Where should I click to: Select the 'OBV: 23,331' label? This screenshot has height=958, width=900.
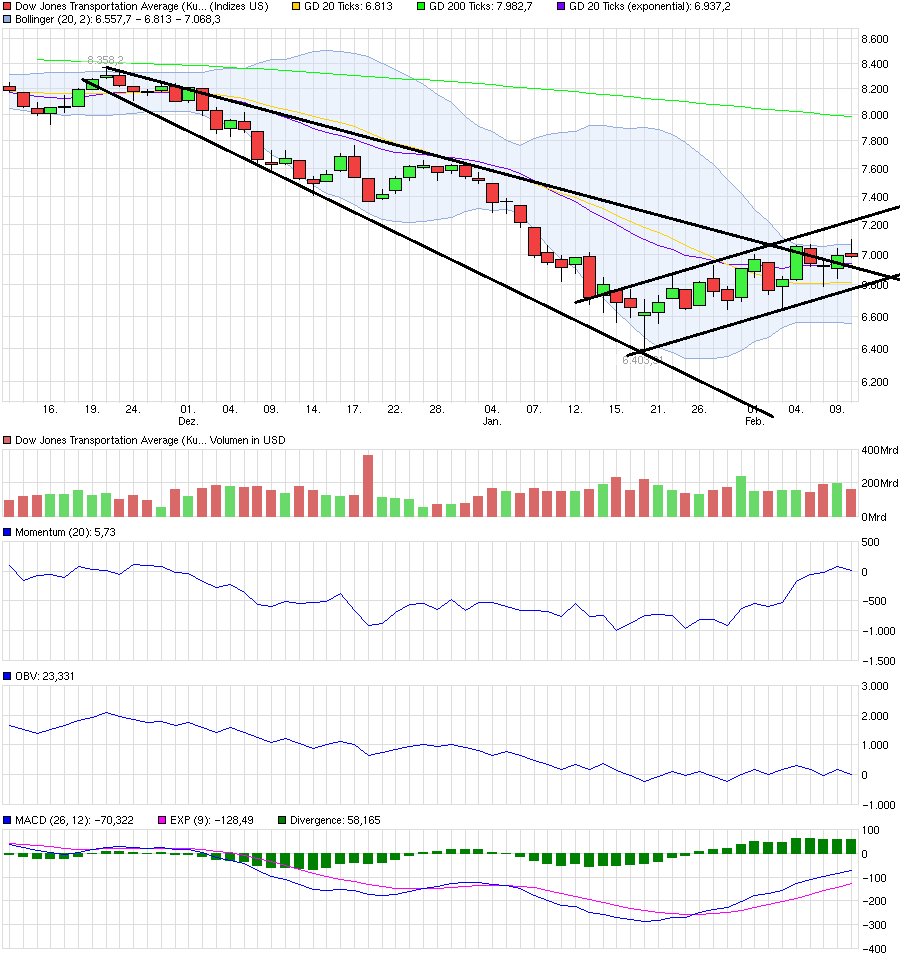[45, 676]
